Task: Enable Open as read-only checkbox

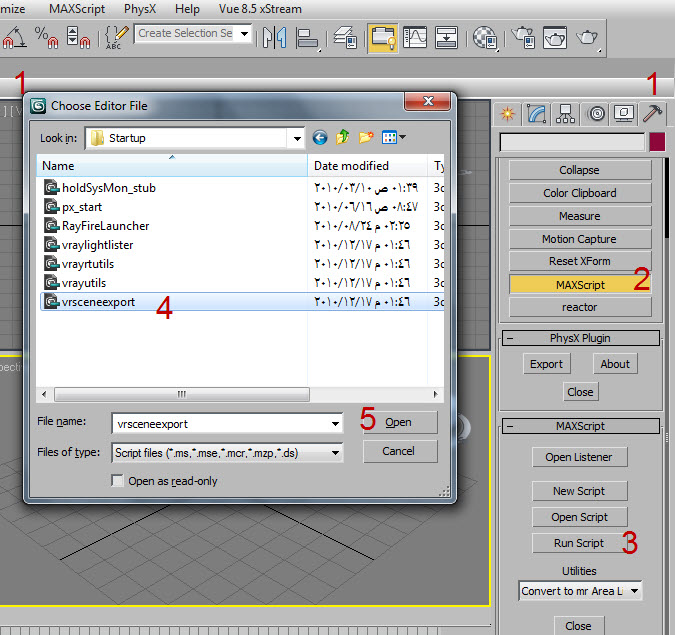Action: click(117, 480)
